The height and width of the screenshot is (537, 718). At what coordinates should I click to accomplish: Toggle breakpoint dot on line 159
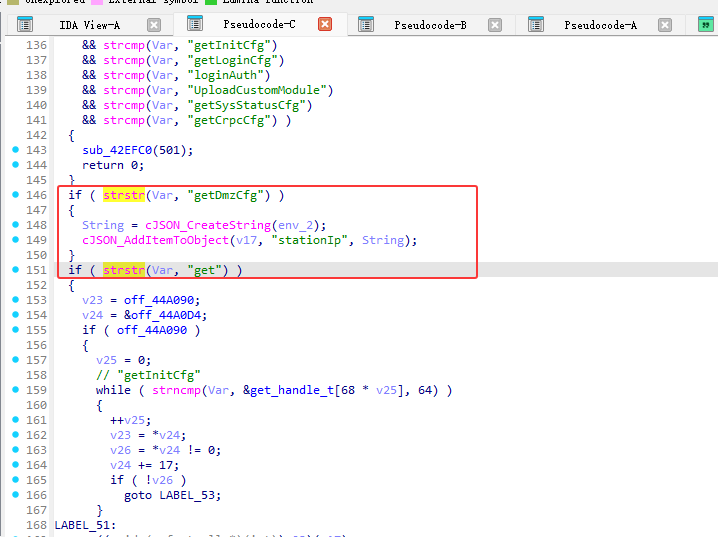coord(14,390)
